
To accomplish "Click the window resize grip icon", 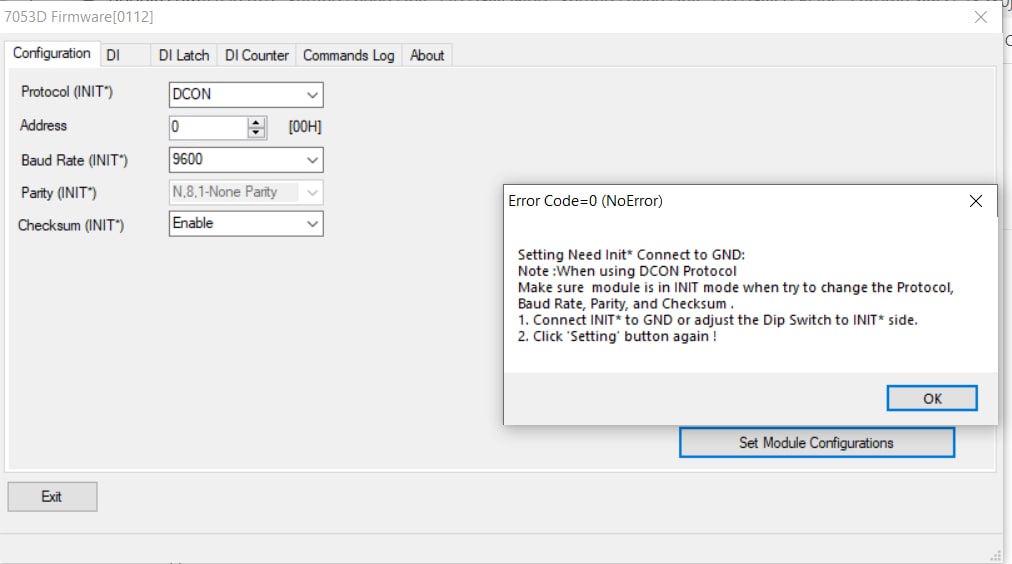I will coord(995,556).
